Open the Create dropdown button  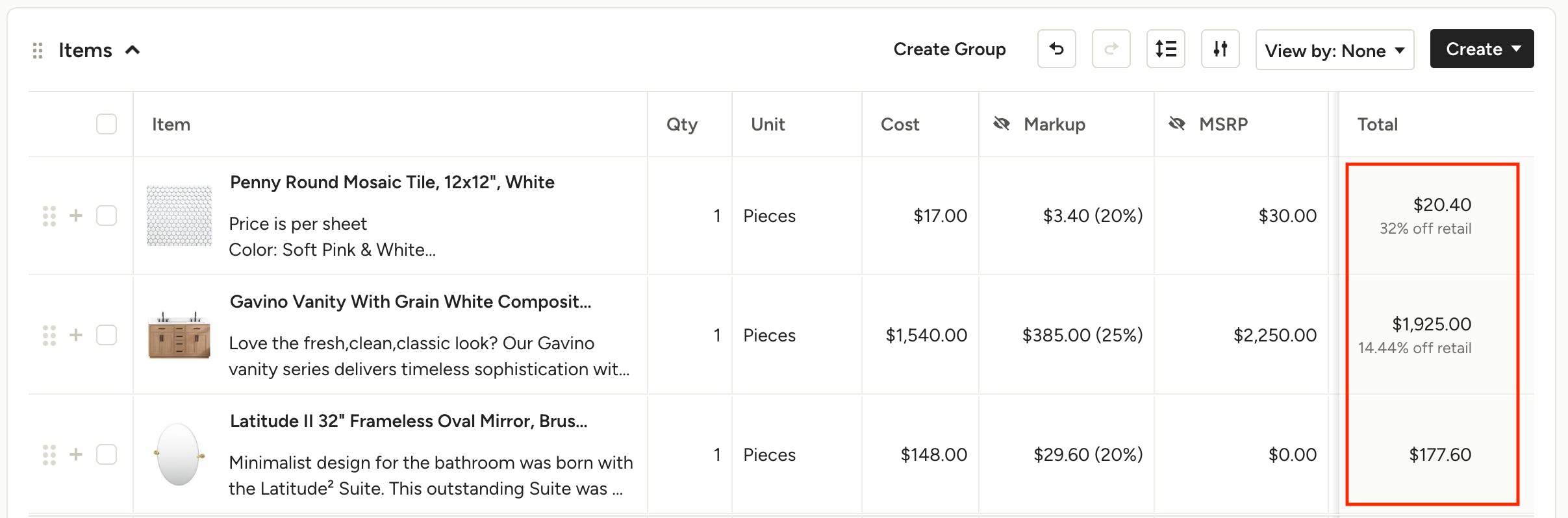1482,49
